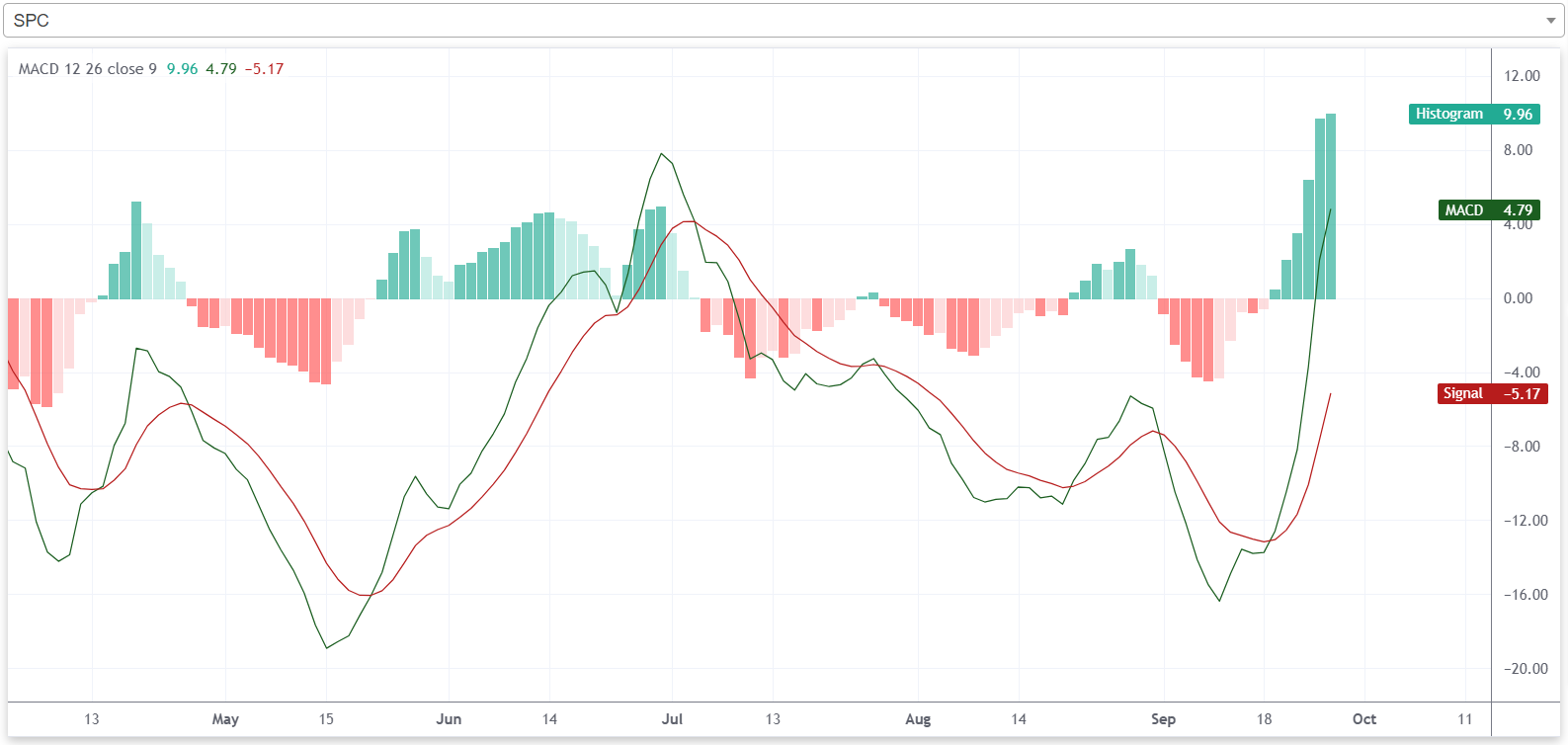Viewport: 1568px width, 745px height.
Task: Click the -20.00 mark on the price scale
Action: 1525,669
